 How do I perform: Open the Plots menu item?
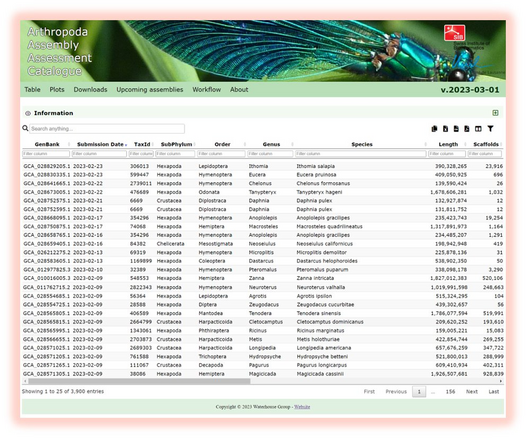[57, 90]
